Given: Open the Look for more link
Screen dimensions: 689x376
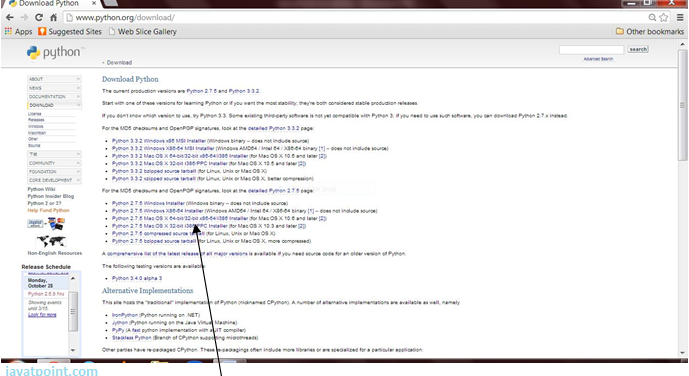Looking at the screenshot, I should click(42, 315).
